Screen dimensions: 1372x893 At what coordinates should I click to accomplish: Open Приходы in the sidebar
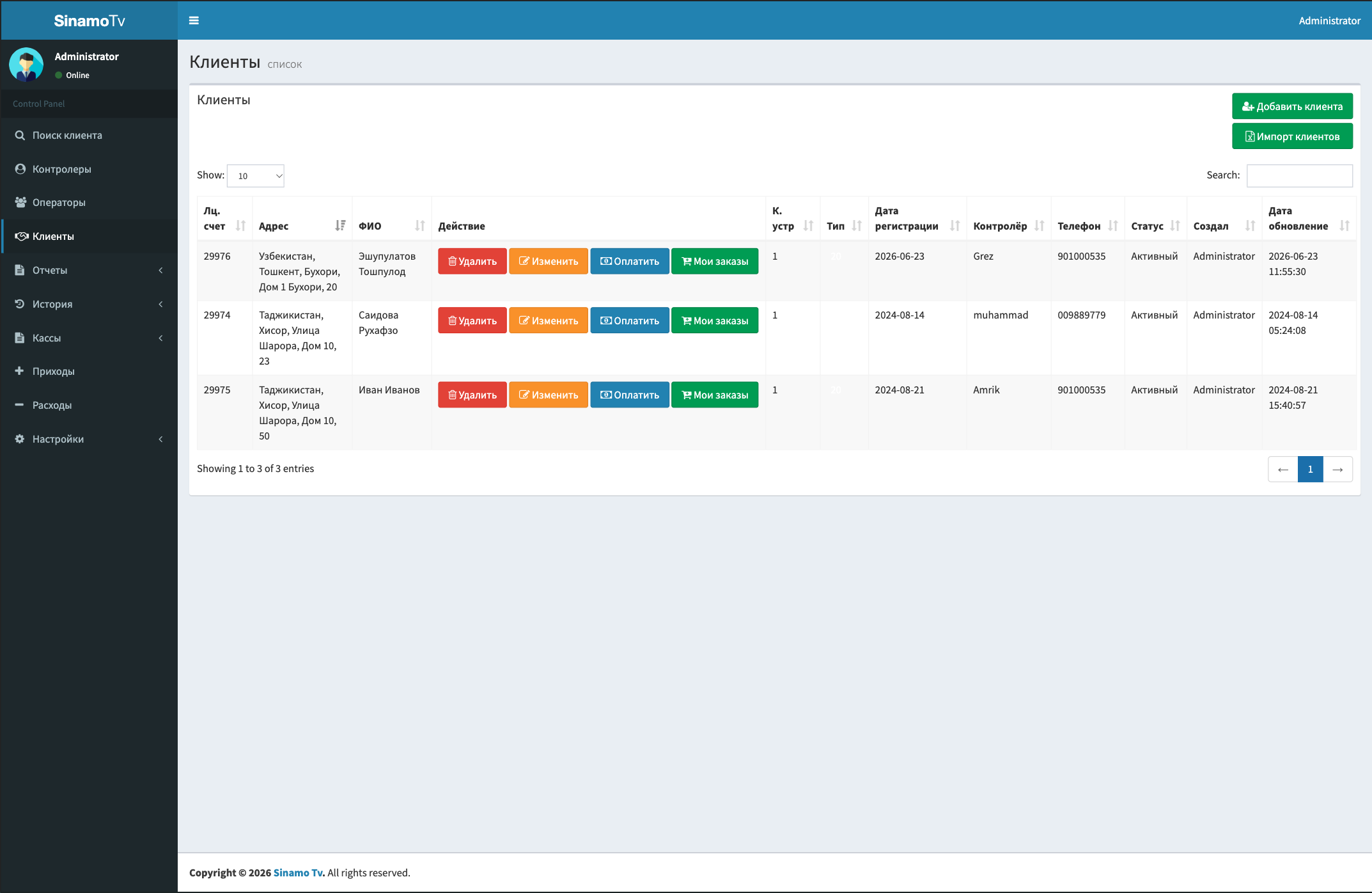point(90,371)
